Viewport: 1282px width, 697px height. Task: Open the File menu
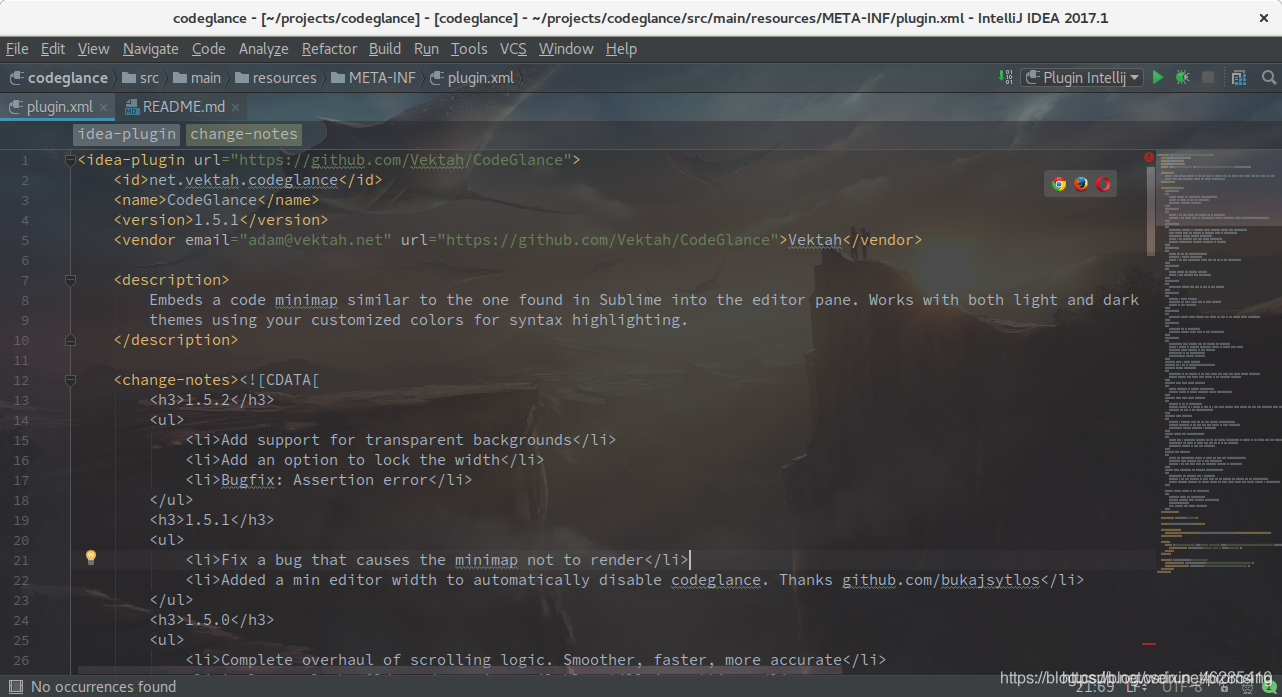[x=17, y=48]
